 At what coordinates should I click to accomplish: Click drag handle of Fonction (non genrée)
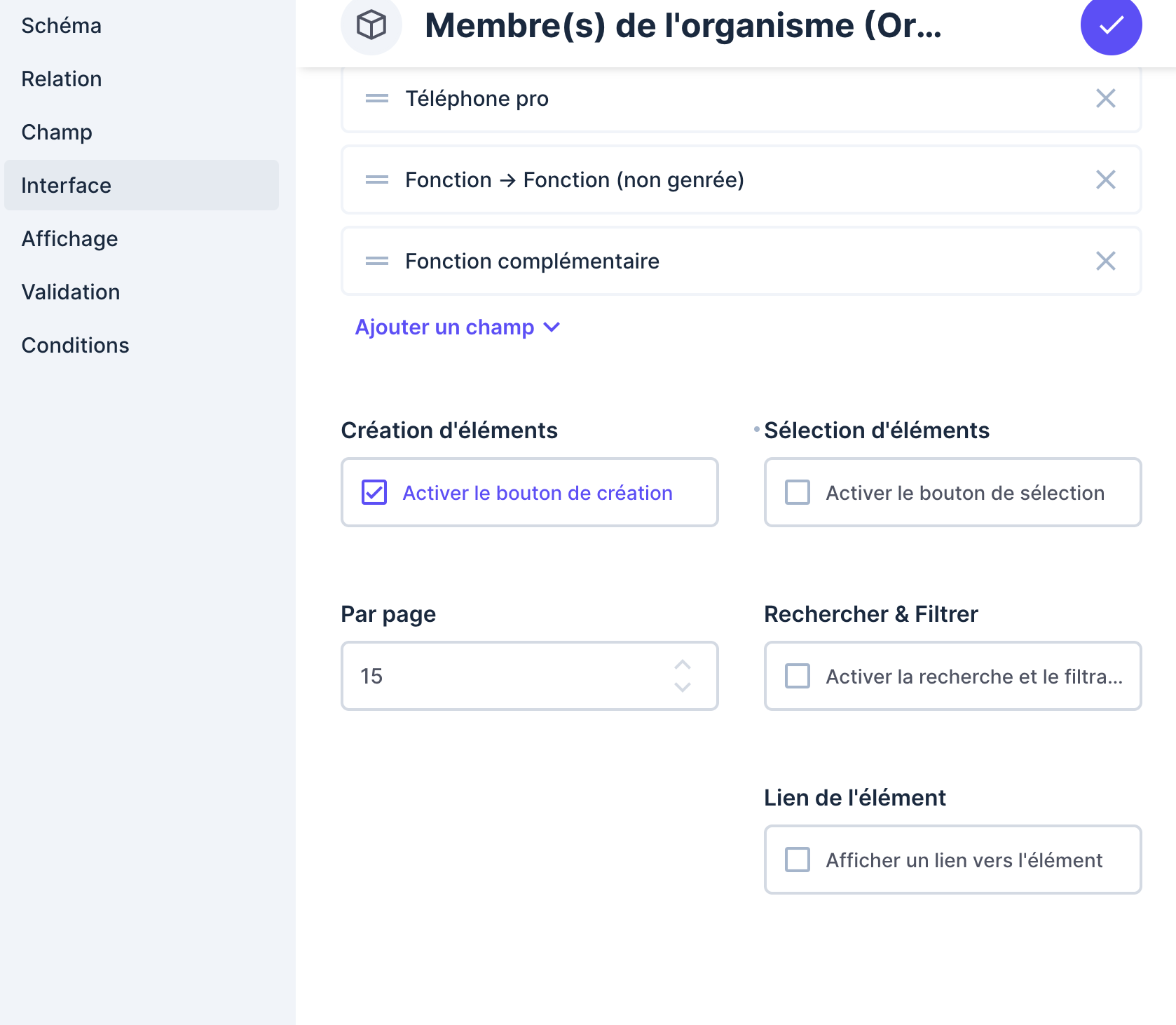coord(377,180)
